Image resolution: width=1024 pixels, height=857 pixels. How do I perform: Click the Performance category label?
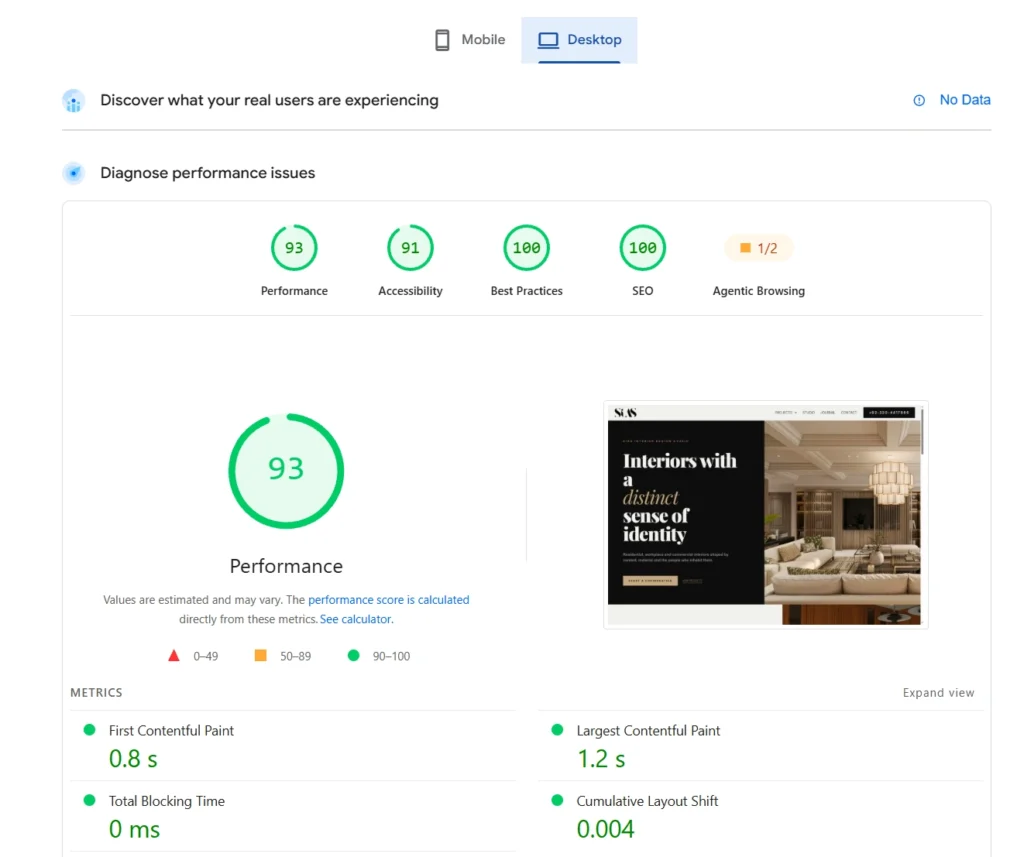pyautogui.click(x=294, y=291)
